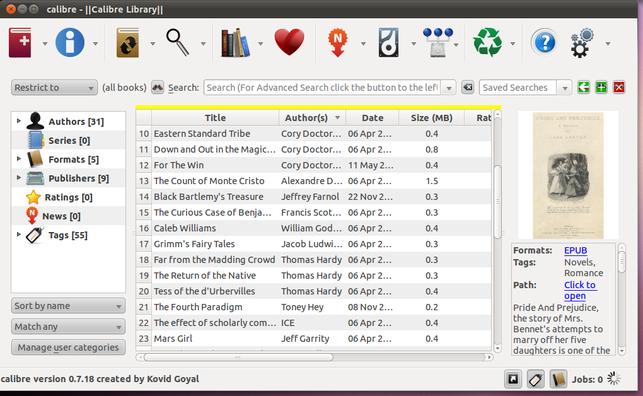Expand the Formats [5] category

click(18, 159)
